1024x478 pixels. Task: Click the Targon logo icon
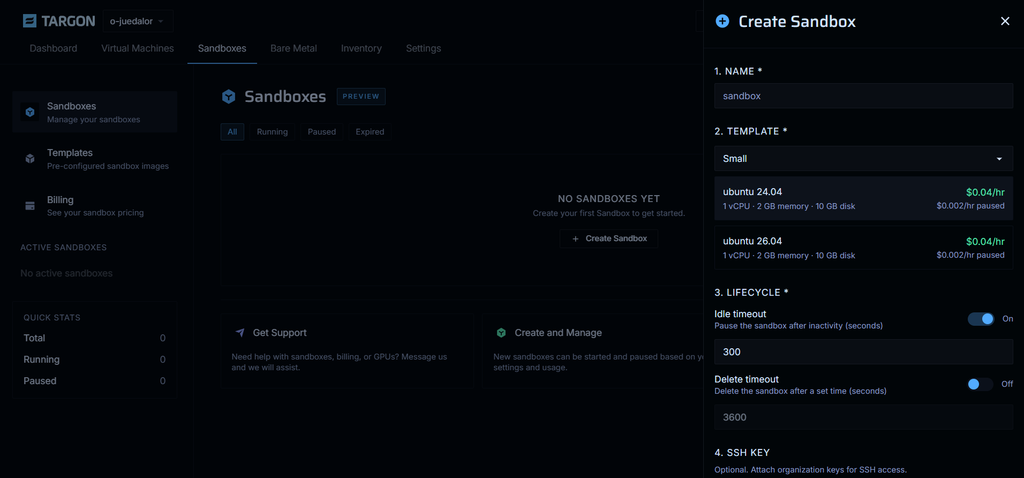pos(29,21)
